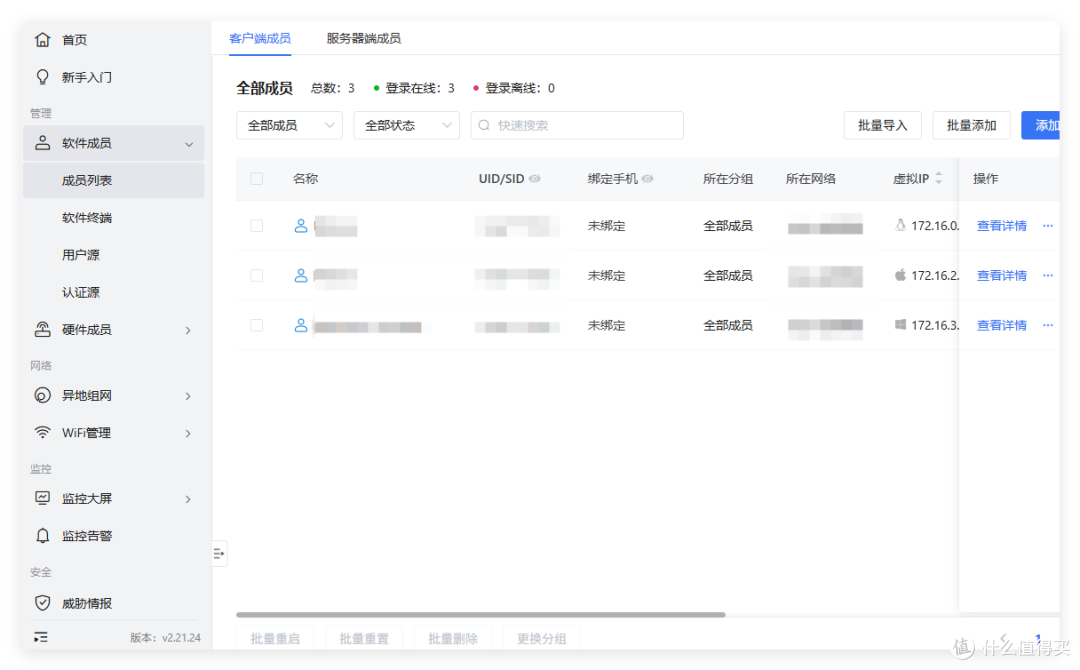
Task: Click the search magnifier icon
Action: [x=484, y=125]
